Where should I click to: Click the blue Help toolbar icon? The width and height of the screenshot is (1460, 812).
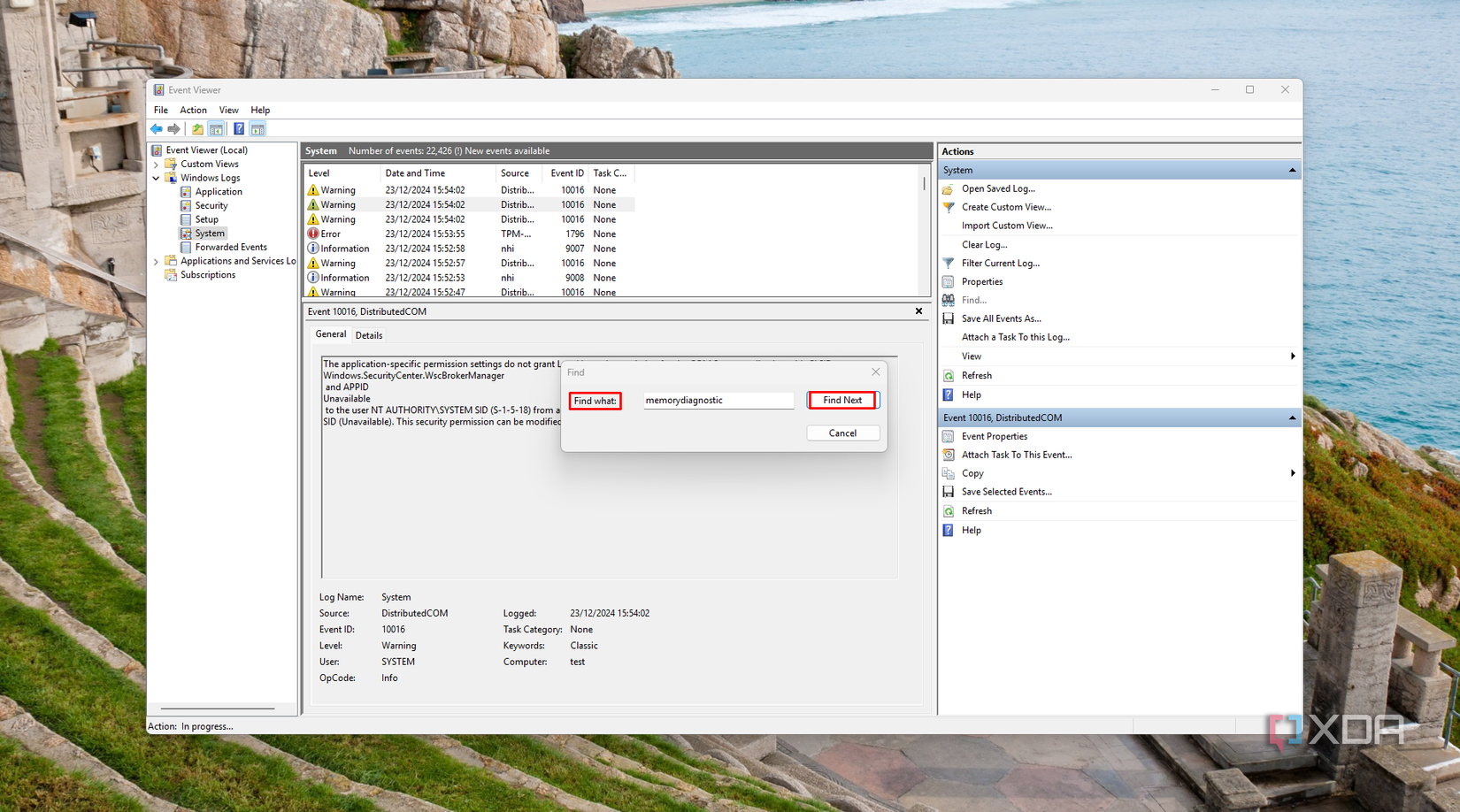(x=238, y=129)
